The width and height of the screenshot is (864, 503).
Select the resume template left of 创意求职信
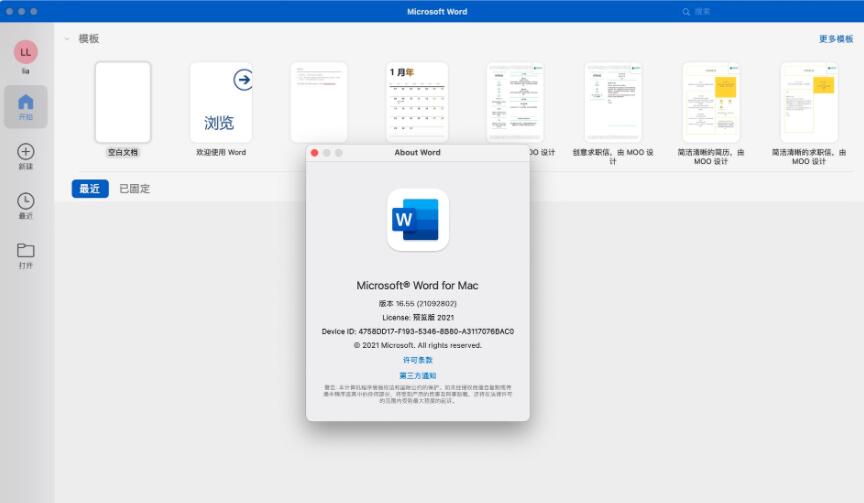coord(515,102)
